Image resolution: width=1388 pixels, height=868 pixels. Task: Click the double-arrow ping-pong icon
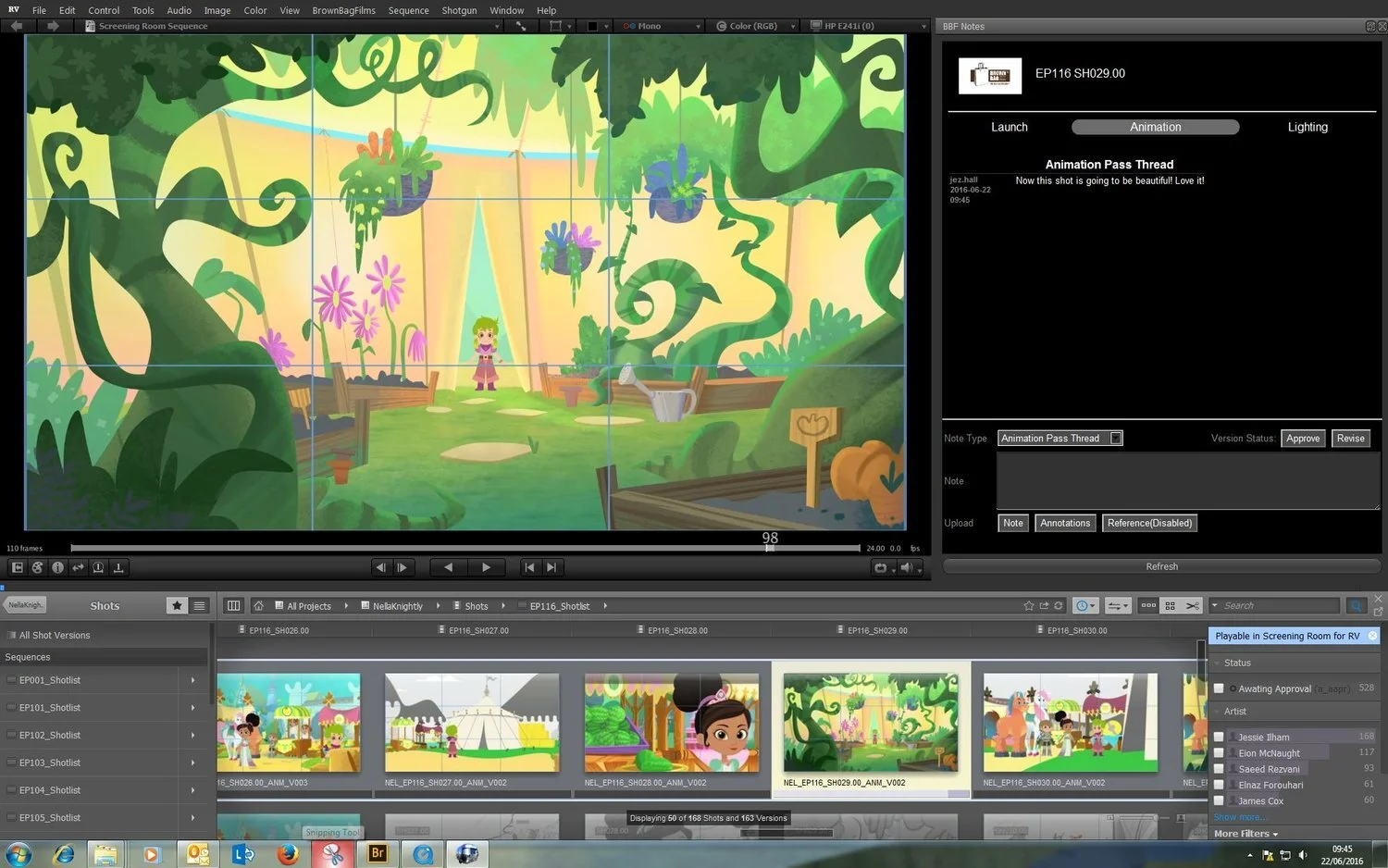(78, 567)
